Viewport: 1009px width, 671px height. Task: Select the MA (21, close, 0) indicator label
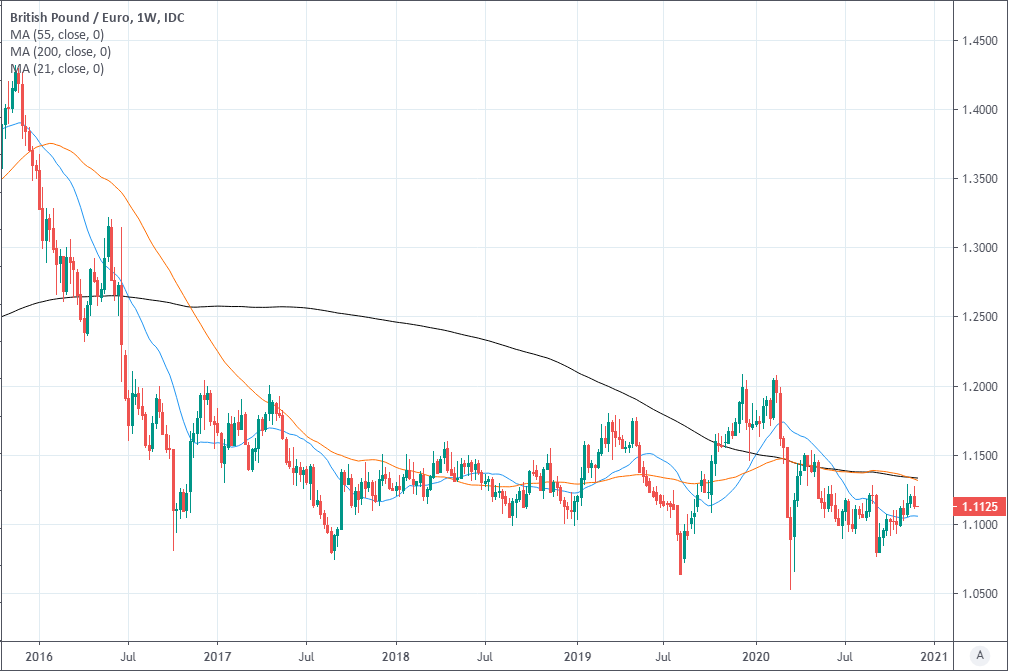pyautogui.click(x=57, y=69)
